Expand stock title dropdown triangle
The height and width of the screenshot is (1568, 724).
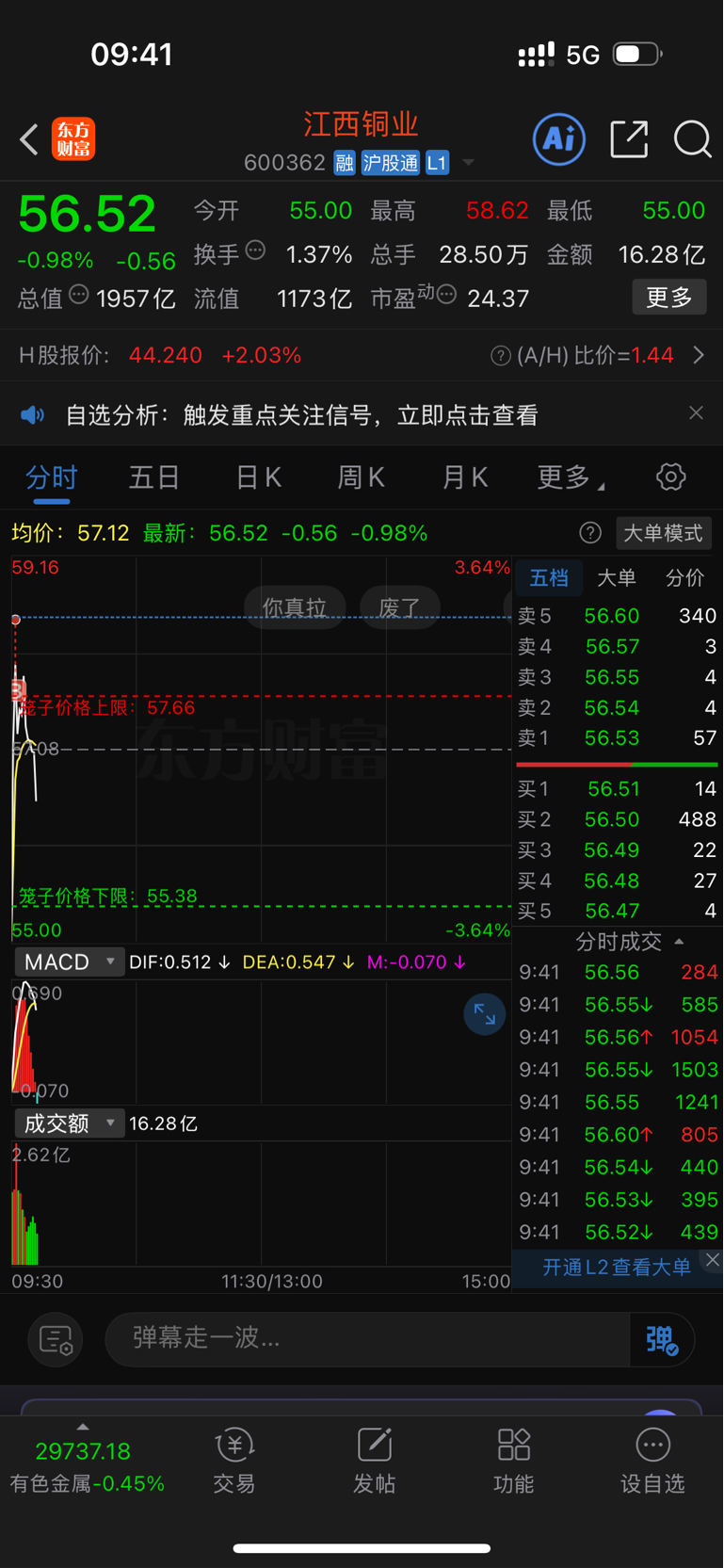[468, 163]
